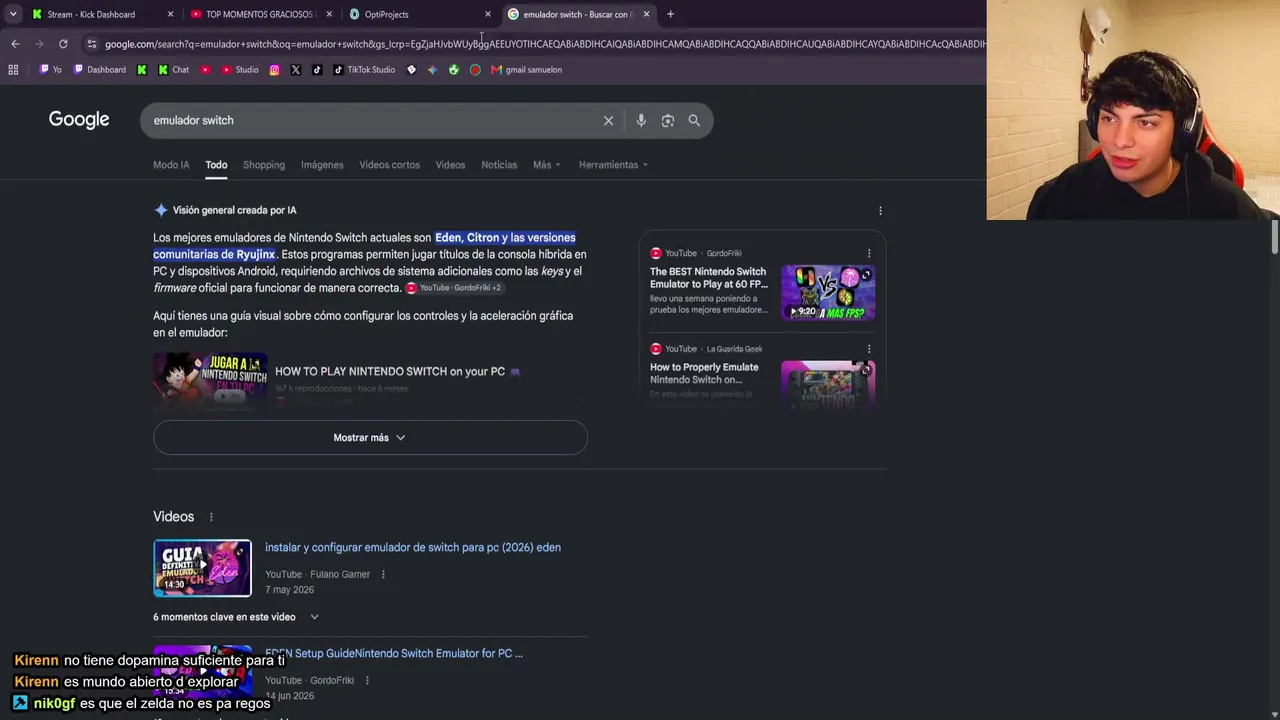Open the tab search dropdown arrow
This screenshot has height=720, width=1280.
(x=13, y=14)
